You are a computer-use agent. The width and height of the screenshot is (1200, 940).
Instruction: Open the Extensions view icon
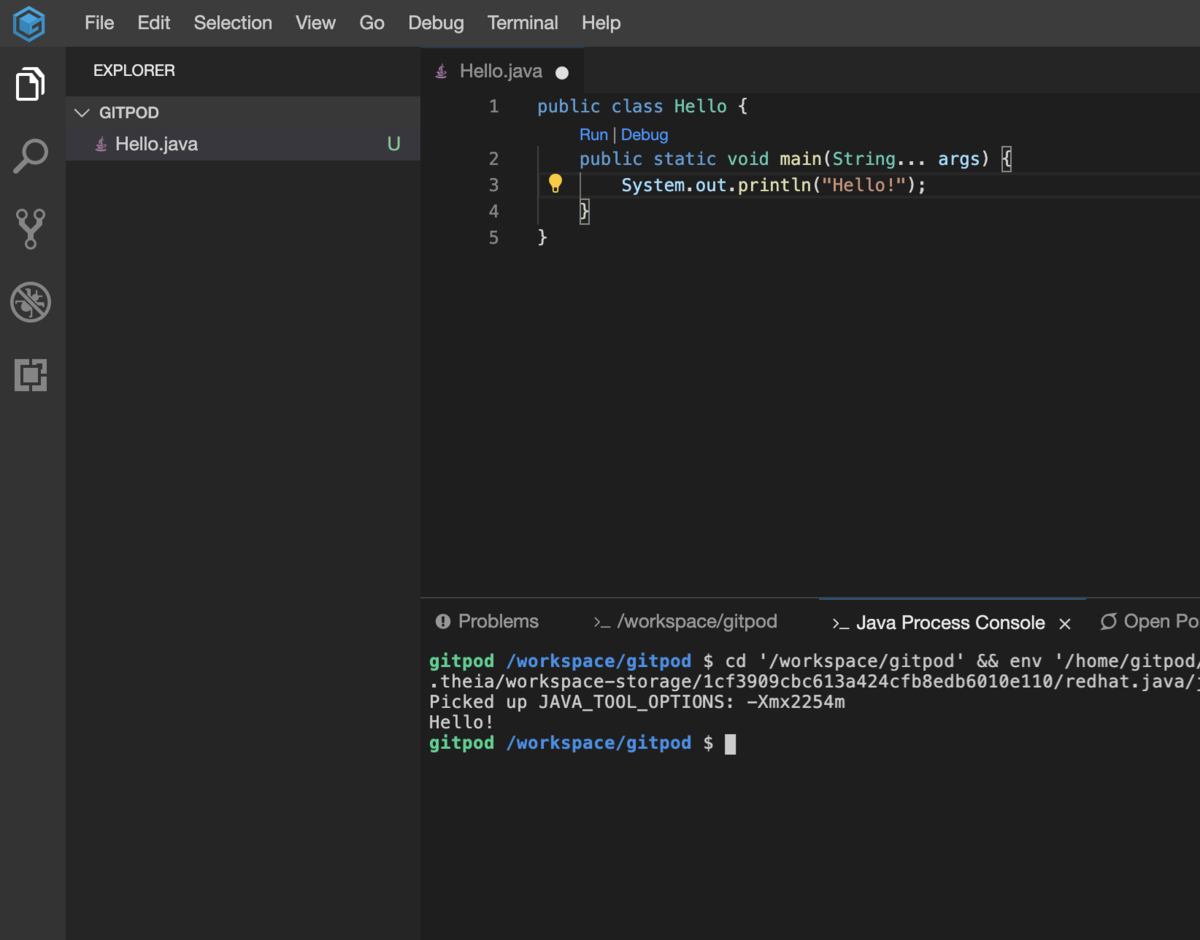(x=31, y=375)
